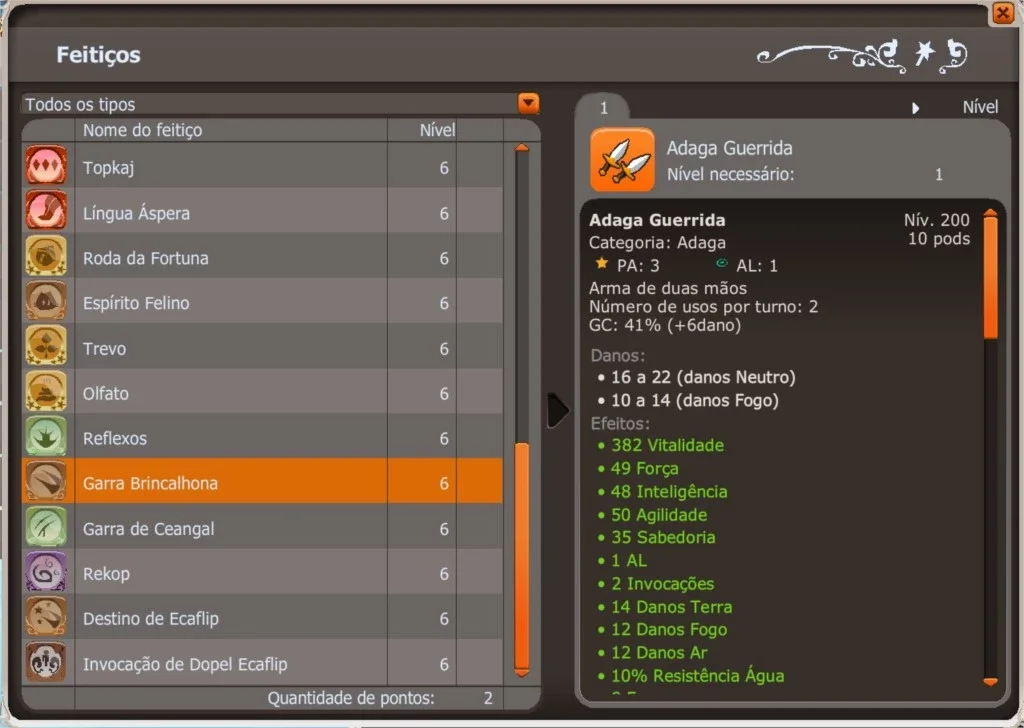Click item description scrollbar up arrow

point(990,213)
